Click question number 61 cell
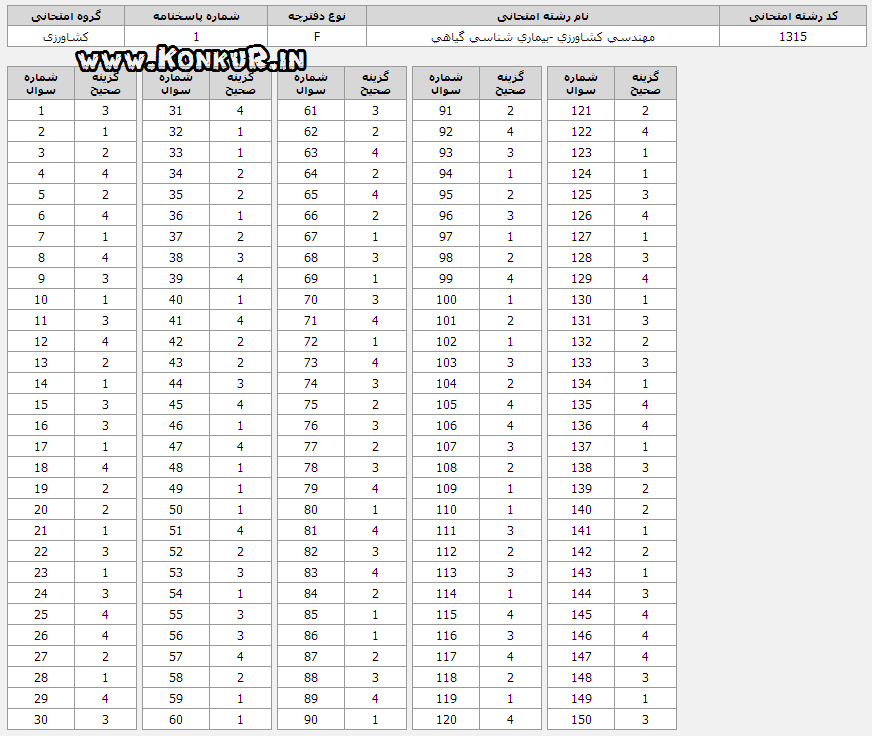This screenshot has width=872, height=736. pyautogui.click(x=311, y=111)
